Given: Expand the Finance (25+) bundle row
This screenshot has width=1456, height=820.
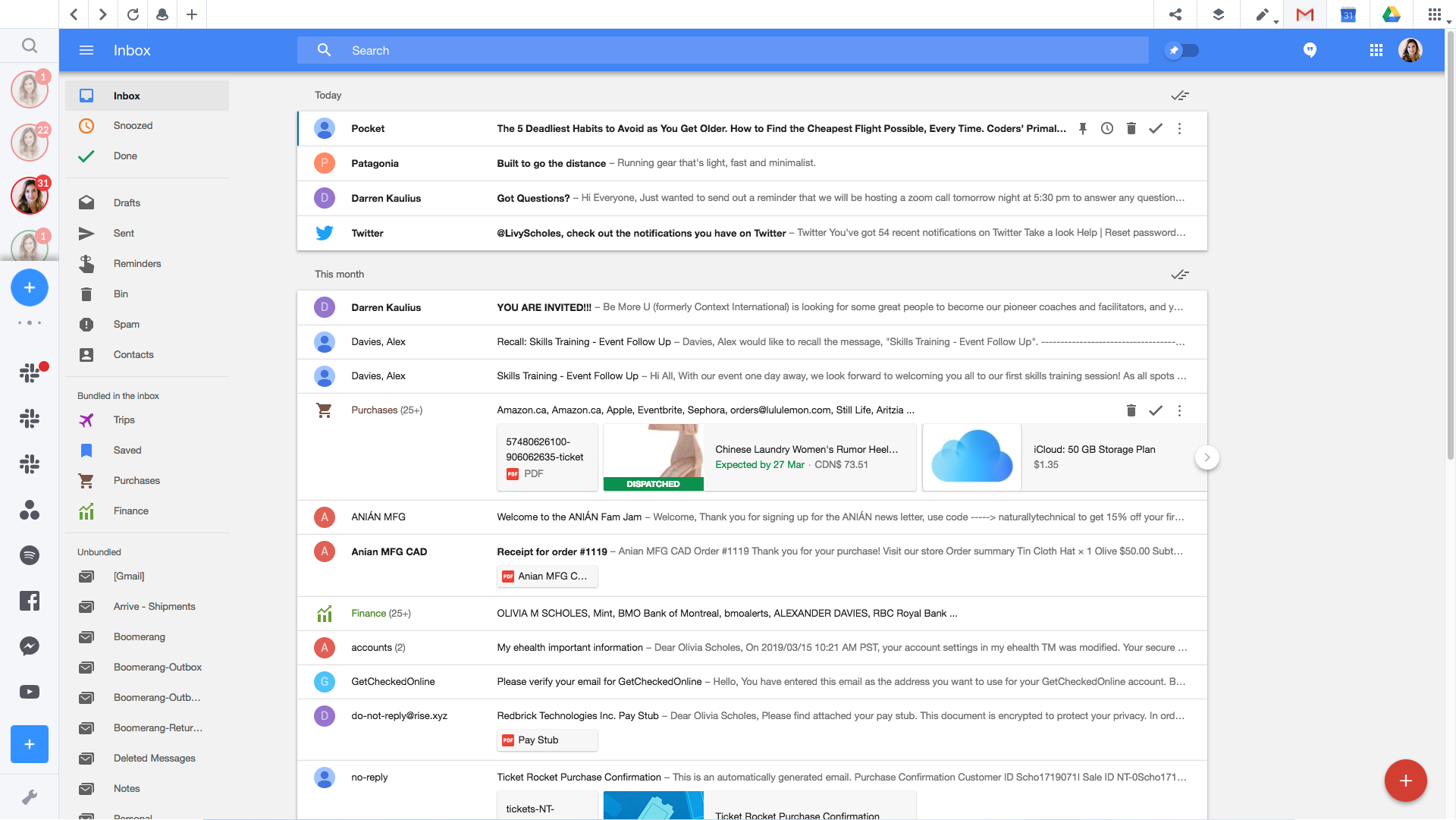Looking at the screenshot, I should coord(752,614).
